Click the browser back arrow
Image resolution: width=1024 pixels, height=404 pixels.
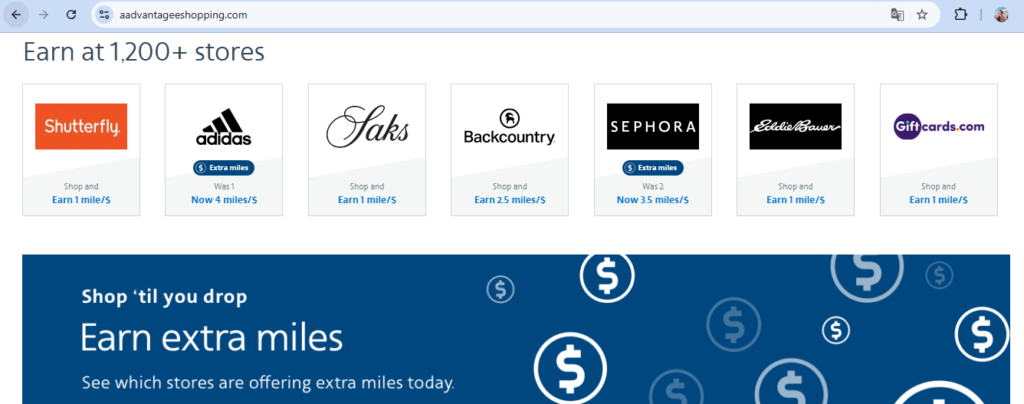[16, 15]
